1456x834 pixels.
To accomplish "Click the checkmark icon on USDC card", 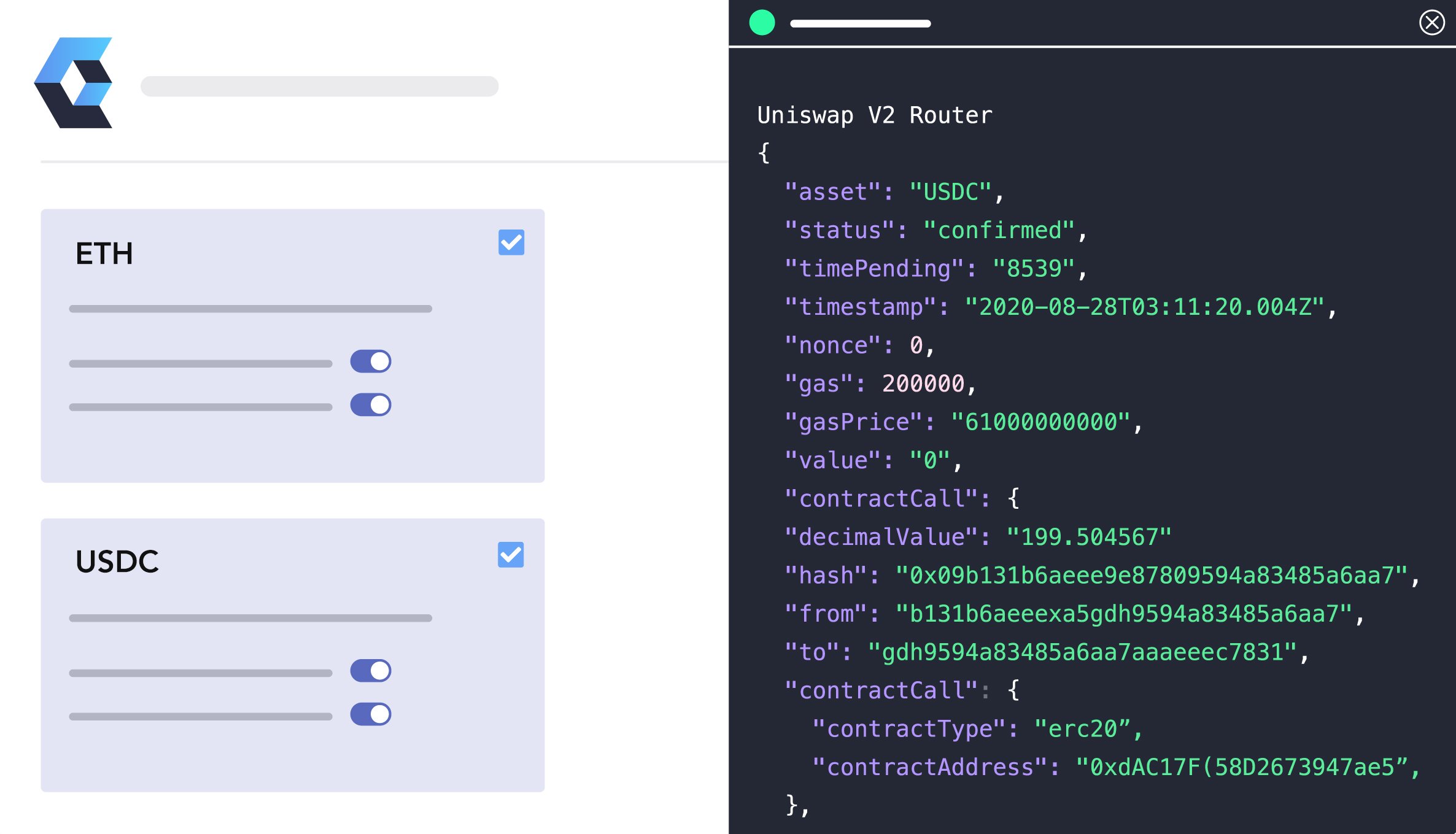I will 511,555.
